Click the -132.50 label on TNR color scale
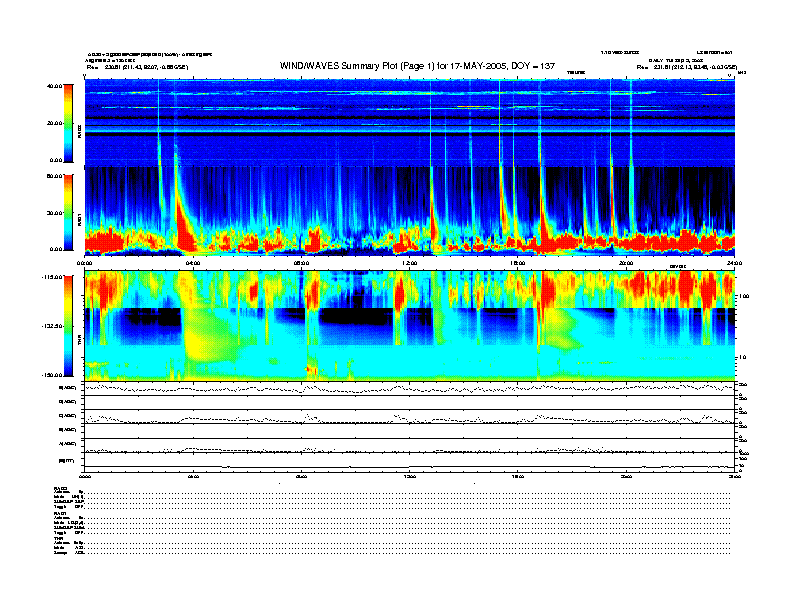The image size is (792, 612). coord(52,326)
